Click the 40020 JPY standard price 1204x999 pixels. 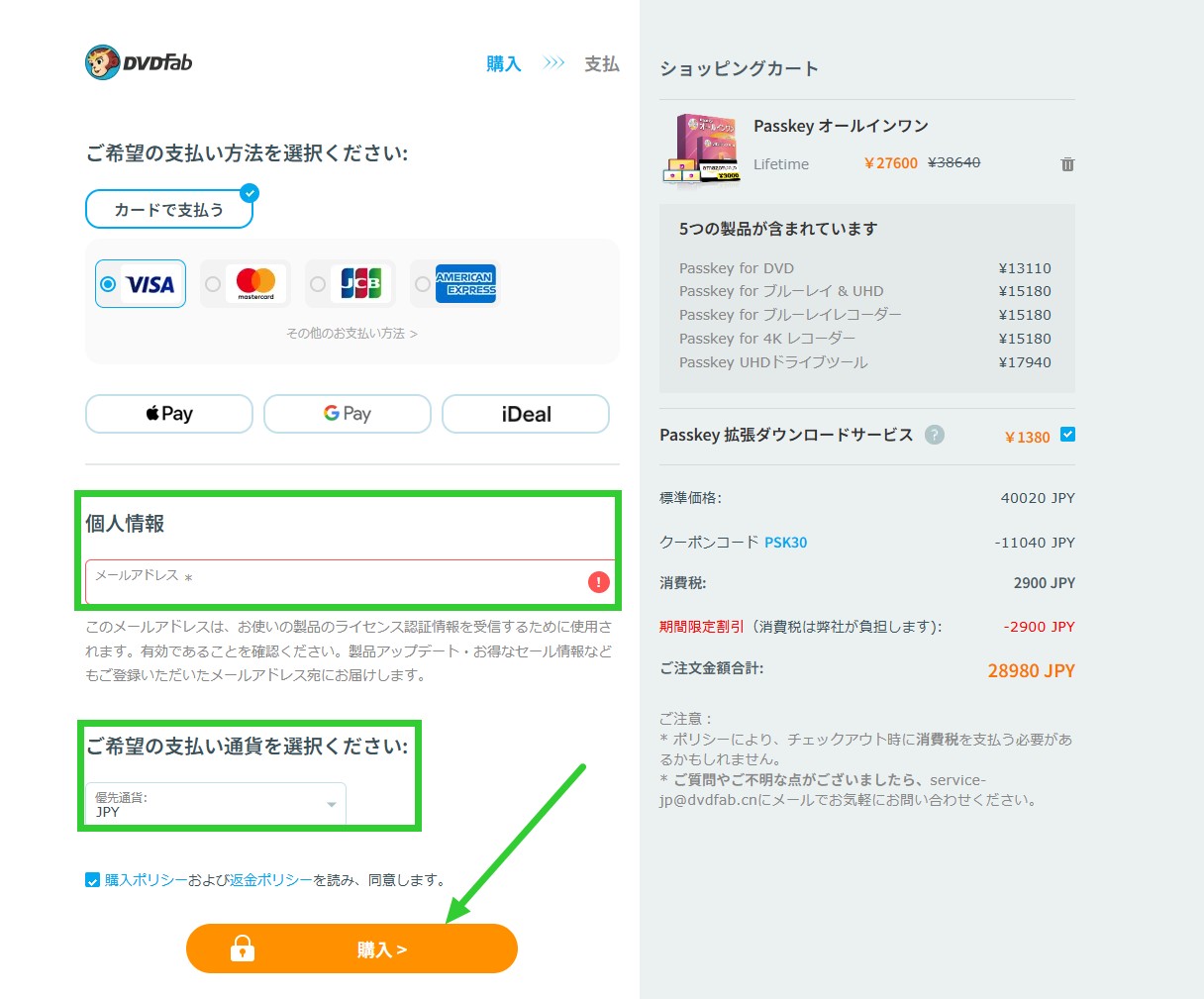[x=1038, y=498]
